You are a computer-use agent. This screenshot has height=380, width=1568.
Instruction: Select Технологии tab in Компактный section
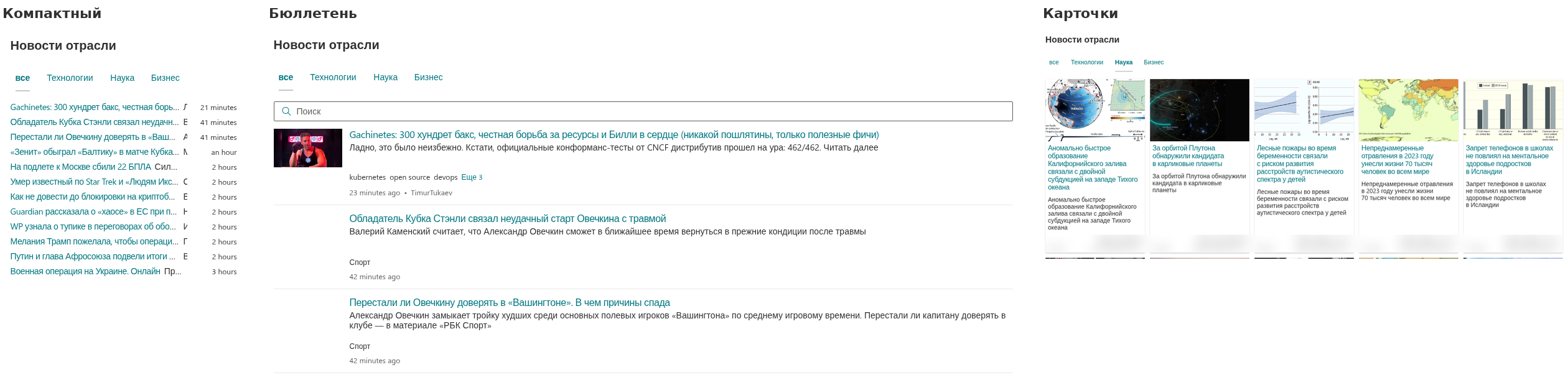pos(70,78)
